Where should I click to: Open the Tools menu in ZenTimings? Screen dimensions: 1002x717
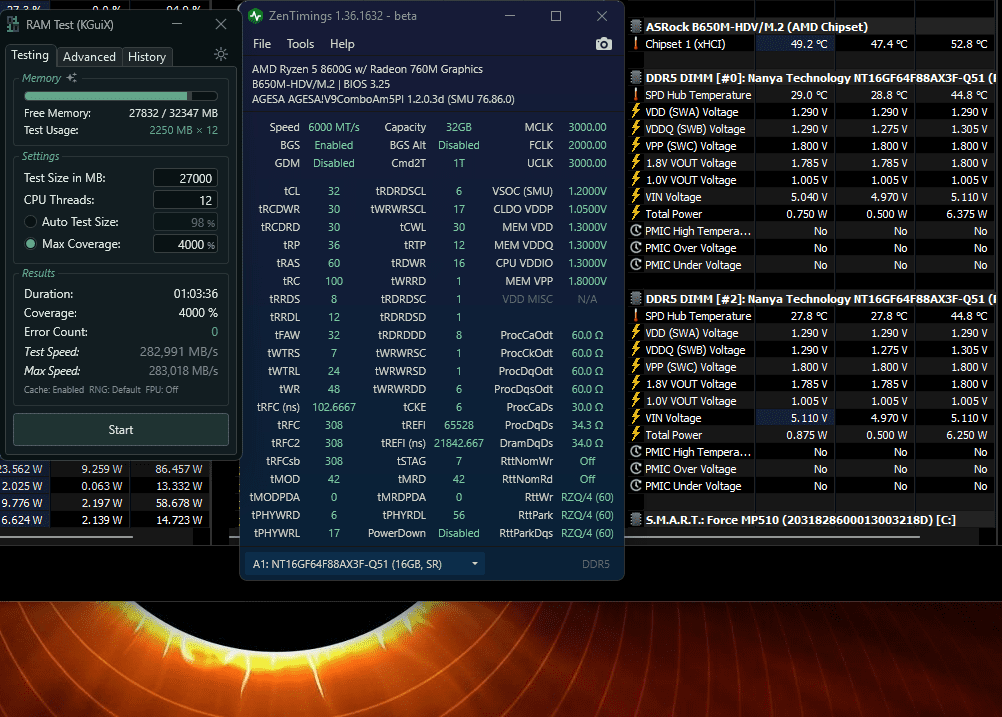(300, 44)
